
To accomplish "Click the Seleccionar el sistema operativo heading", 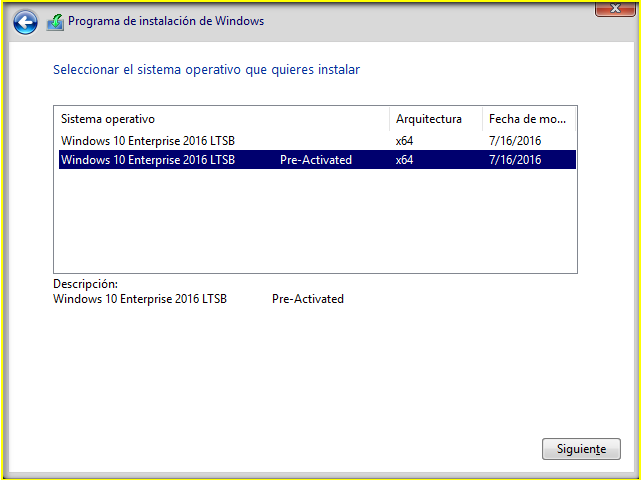I will point(206,70).
